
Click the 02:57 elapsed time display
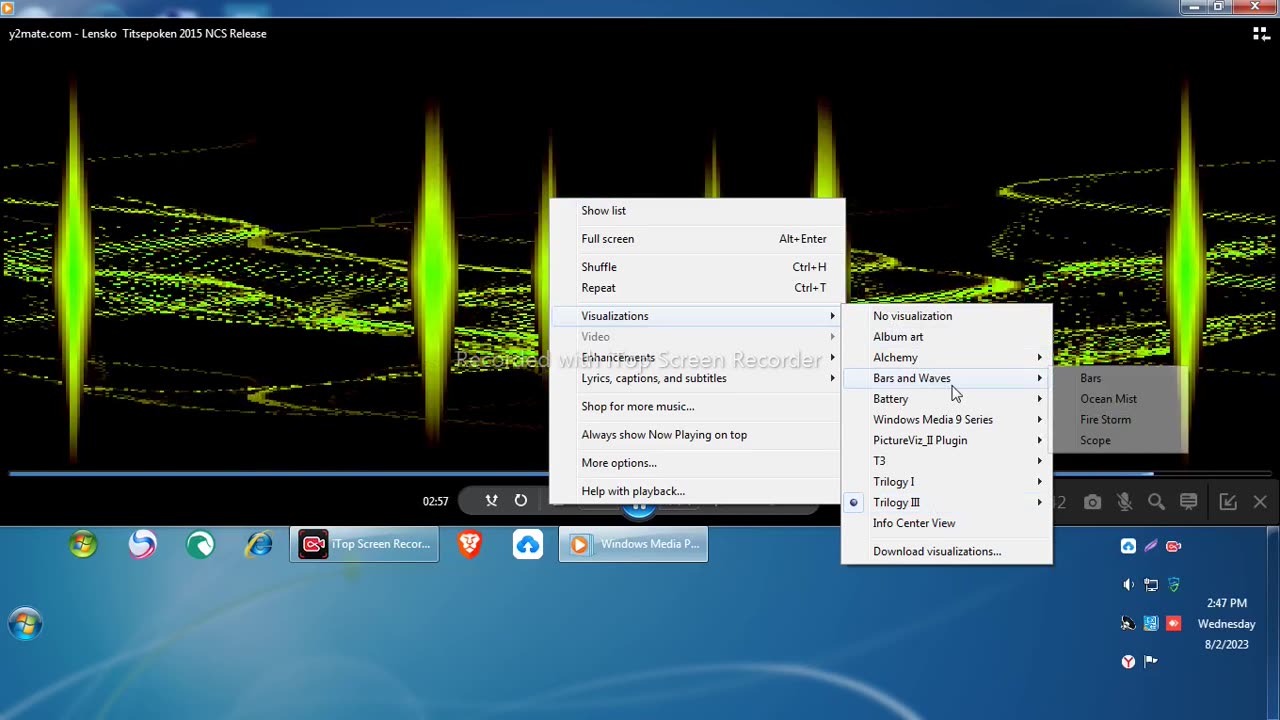[436, 502]
